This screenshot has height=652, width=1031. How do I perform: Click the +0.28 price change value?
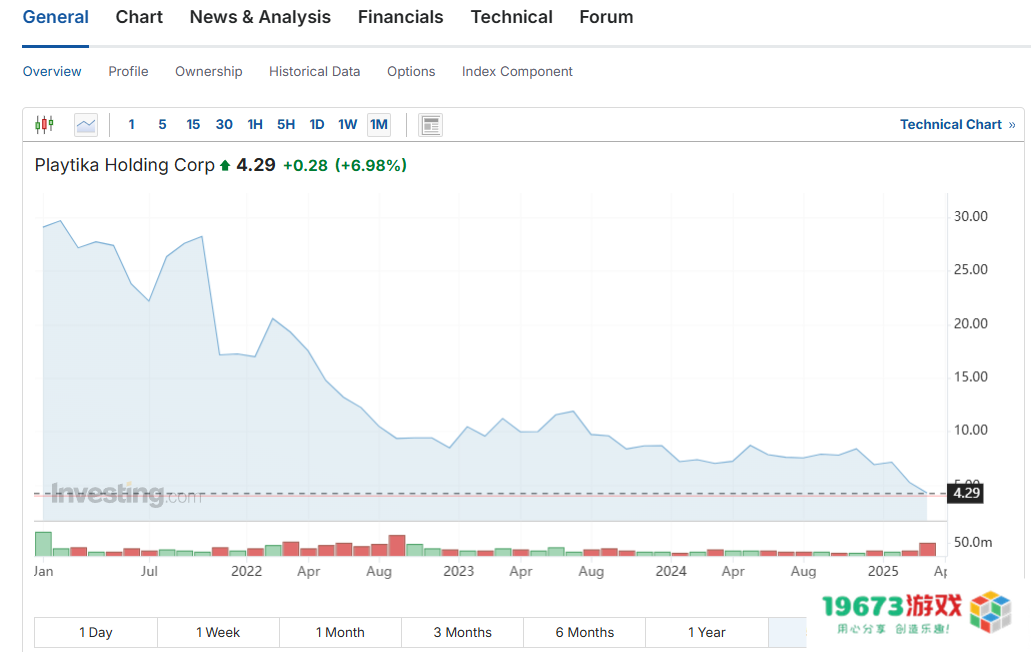pos(305,166)
